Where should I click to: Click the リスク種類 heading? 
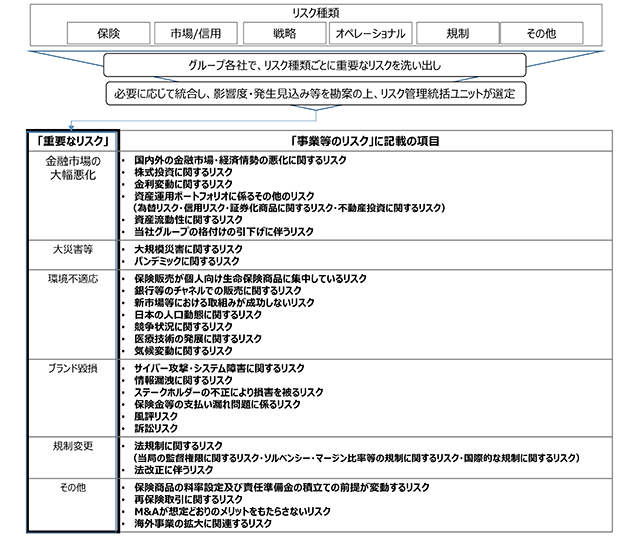pos(316,13)
